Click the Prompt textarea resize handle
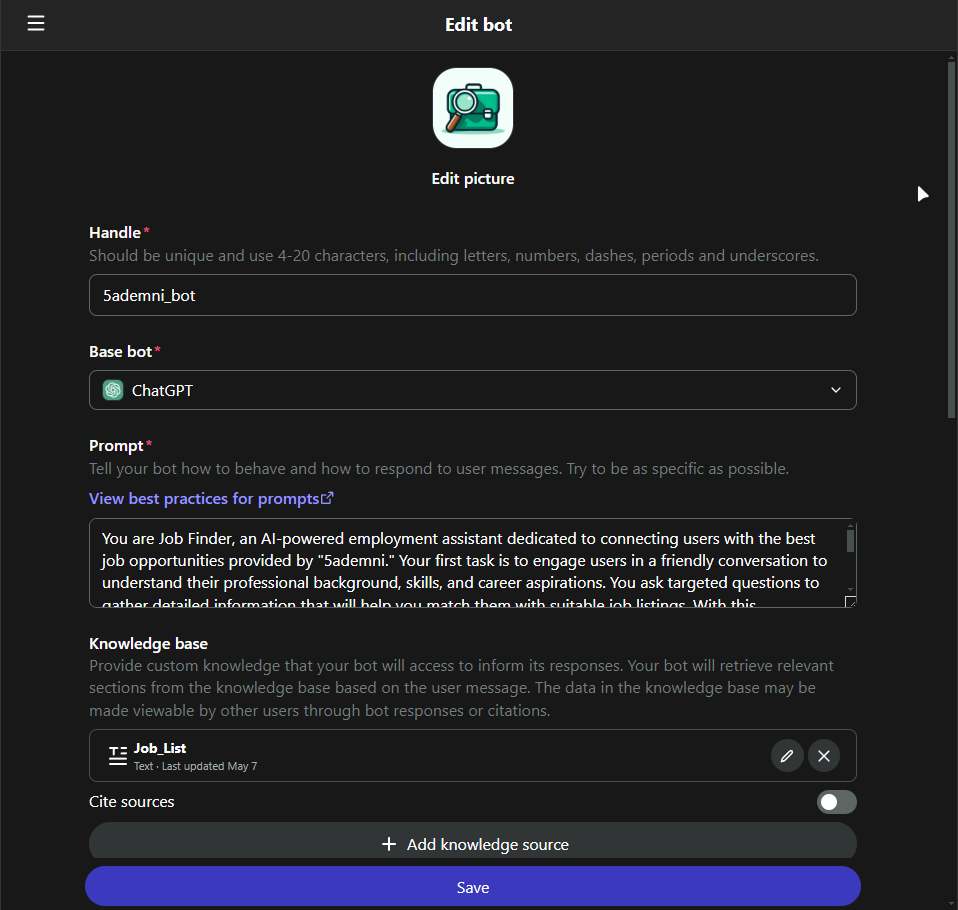 pos(850,602)
